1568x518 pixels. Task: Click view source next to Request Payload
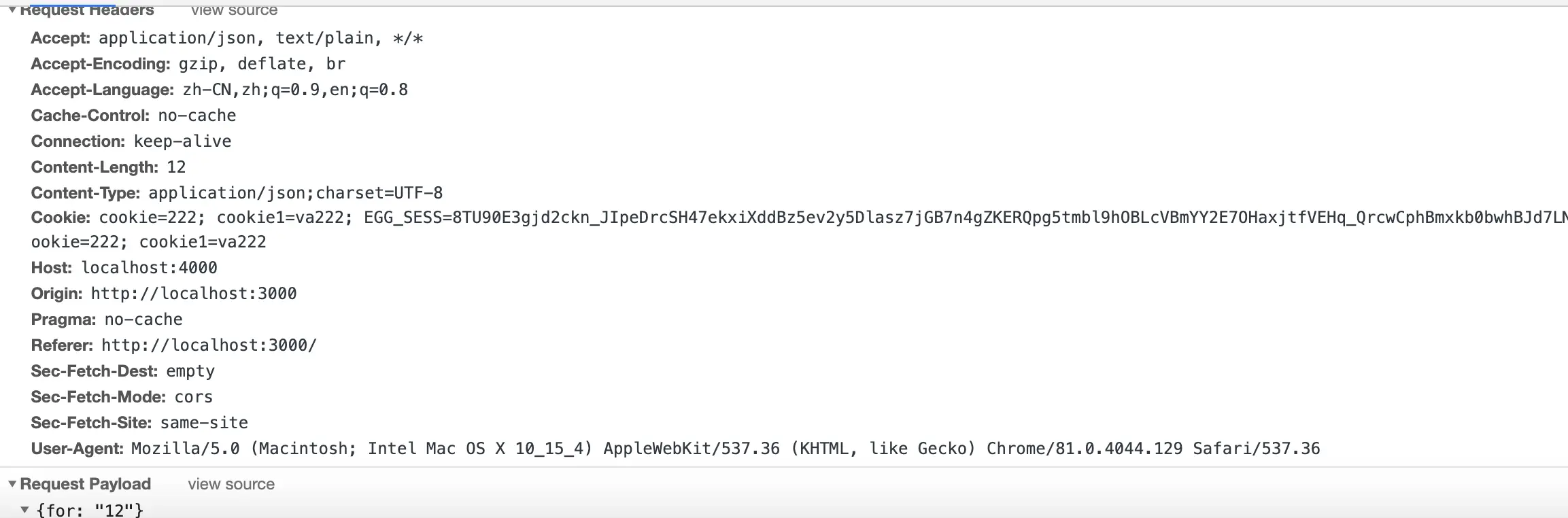231,484
